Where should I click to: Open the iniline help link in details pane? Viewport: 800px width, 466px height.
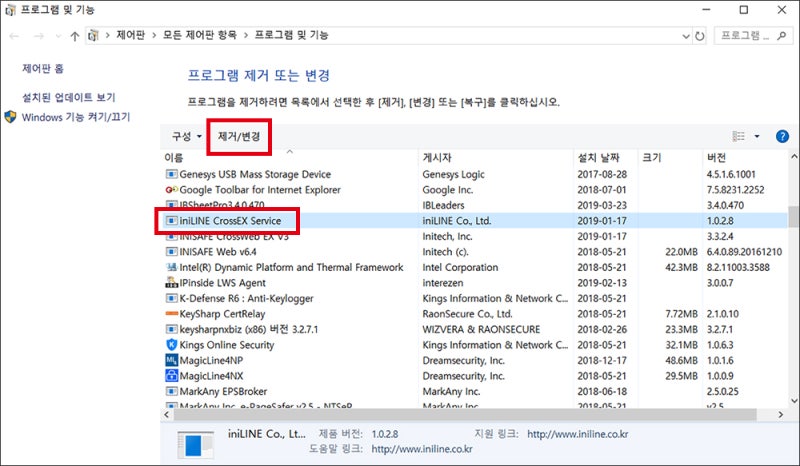pos(422,449)
